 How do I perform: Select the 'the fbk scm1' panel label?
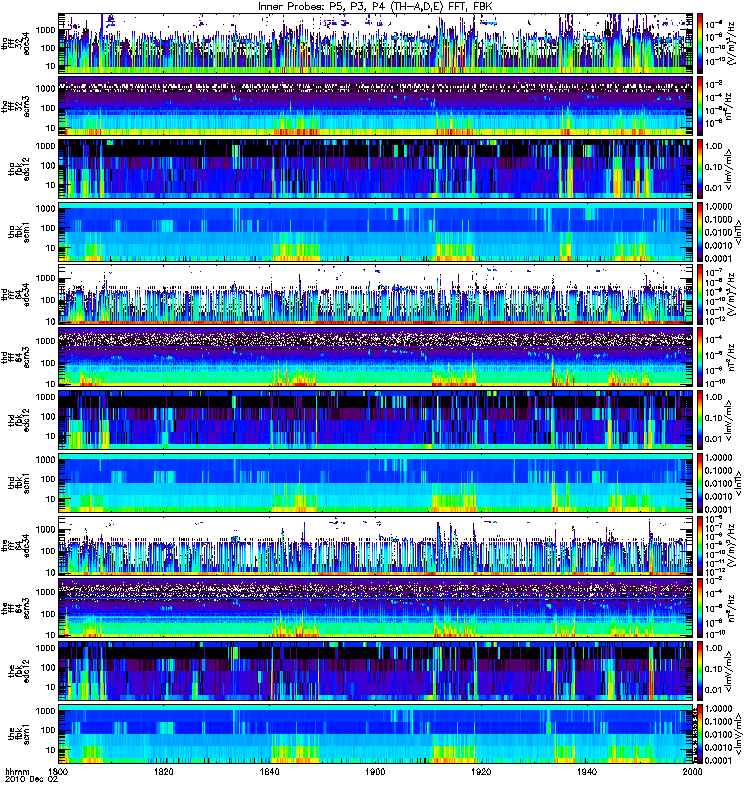pos(19,734)
